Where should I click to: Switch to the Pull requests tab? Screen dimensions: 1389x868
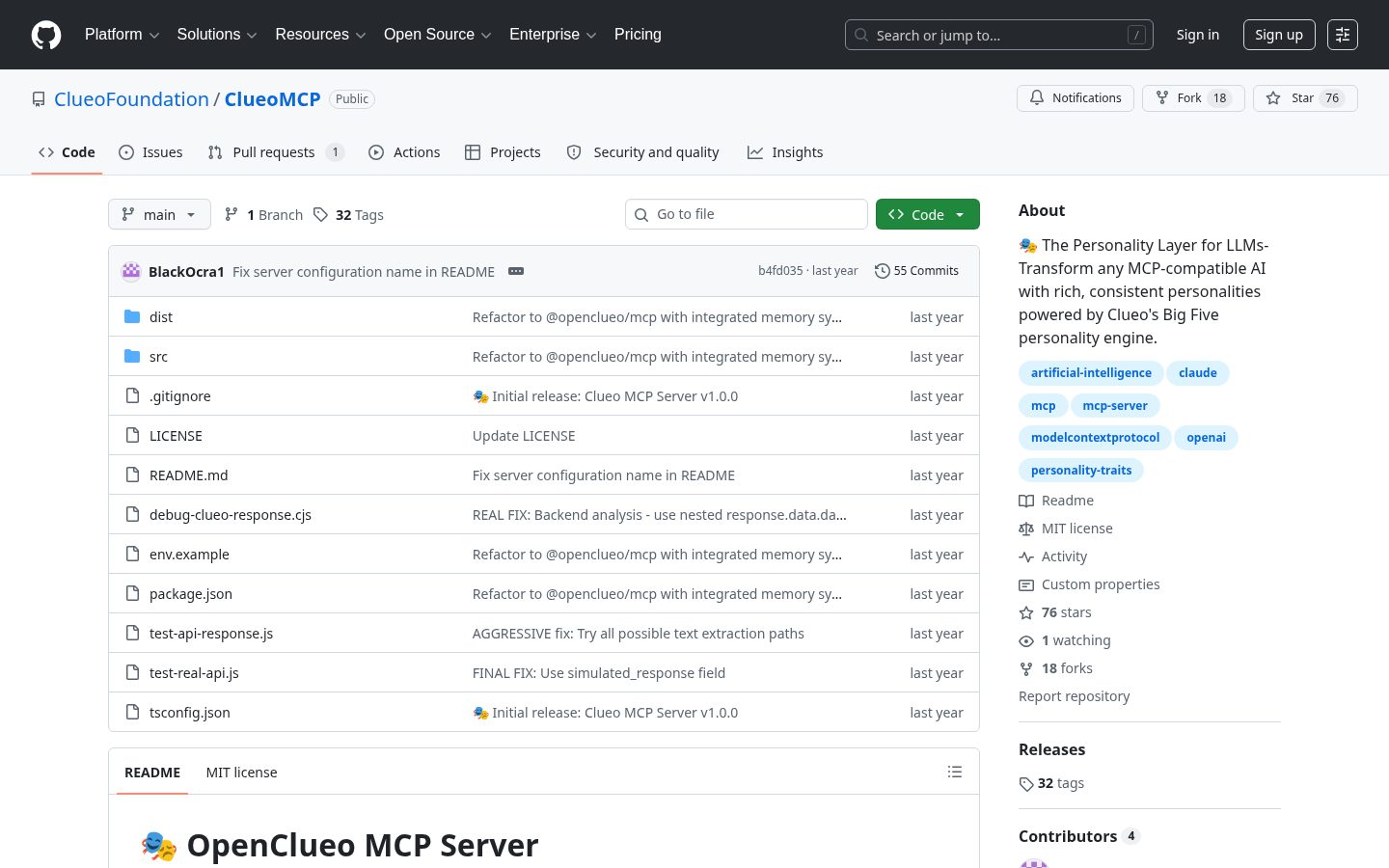pos(275,152)
